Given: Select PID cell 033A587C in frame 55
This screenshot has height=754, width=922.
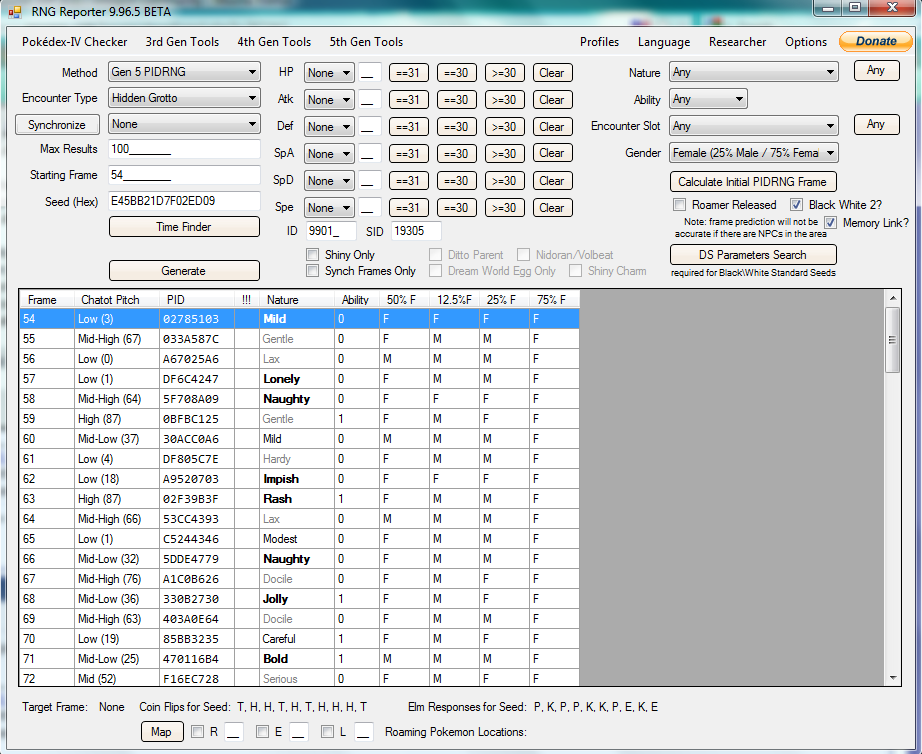Looking at the screenshot, I should pyautogui.click(x=197, y=339).
